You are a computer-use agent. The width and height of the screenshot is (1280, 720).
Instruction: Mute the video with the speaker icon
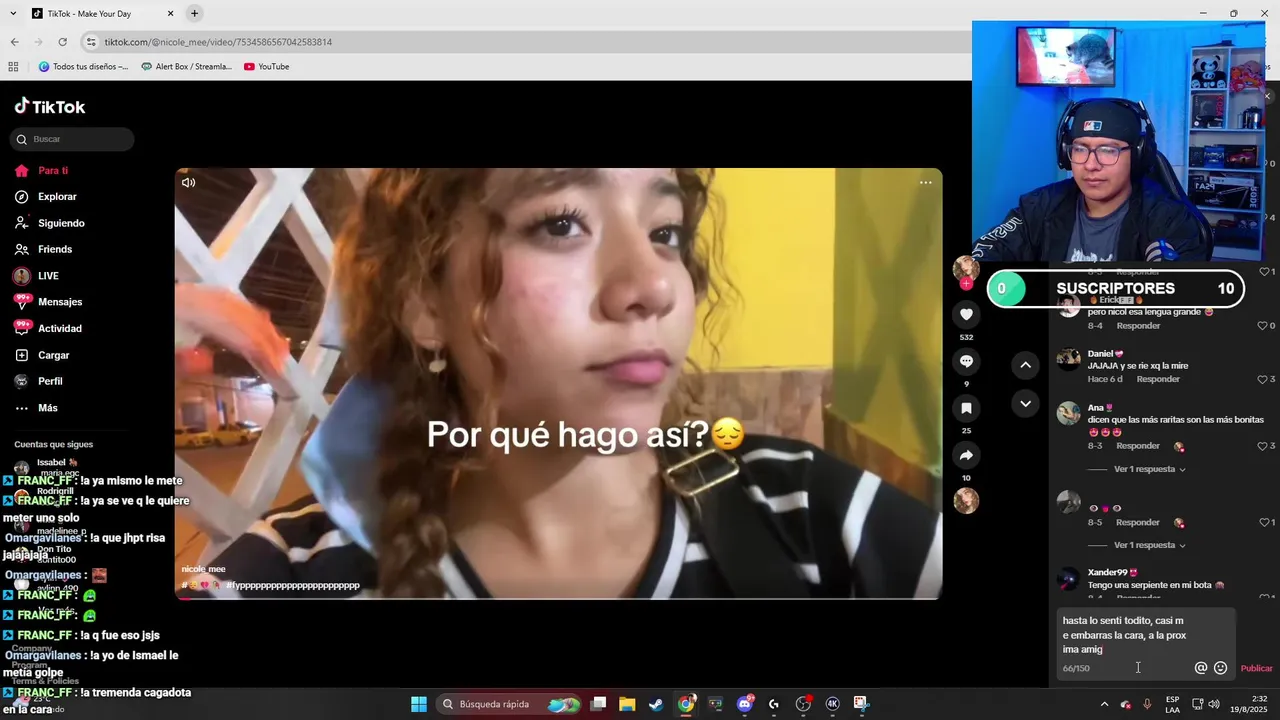pyautogui.click(x=188, y=182)
